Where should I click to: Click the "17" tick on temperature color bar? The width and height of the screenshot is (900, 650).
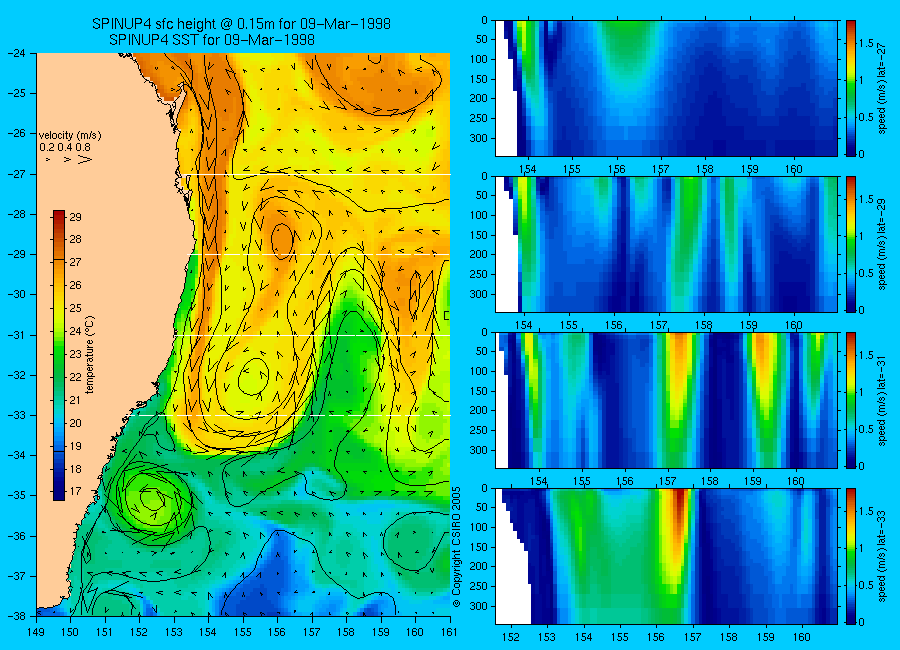pos(75,492)
